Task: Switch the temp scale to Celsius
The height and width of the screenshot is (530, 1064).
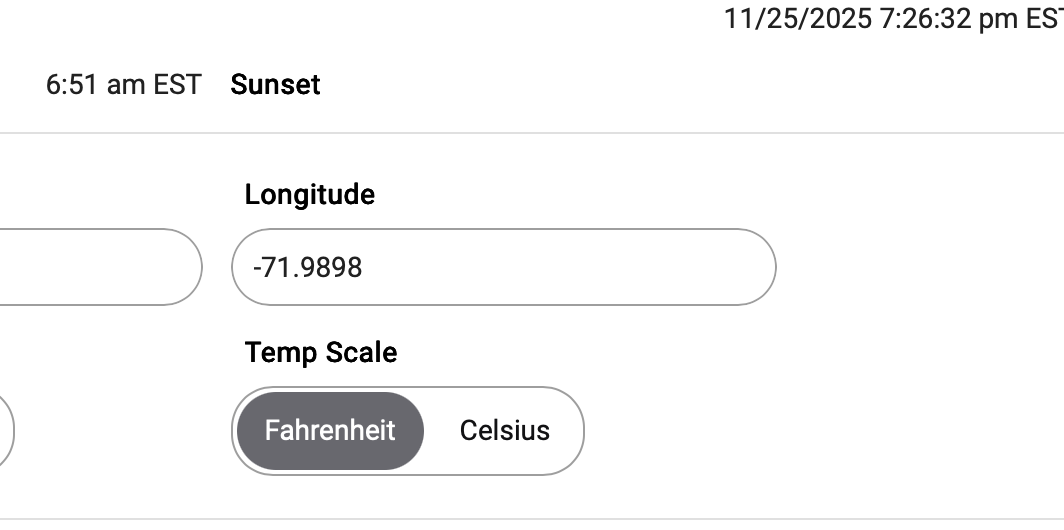Action: tap(504, 431)
